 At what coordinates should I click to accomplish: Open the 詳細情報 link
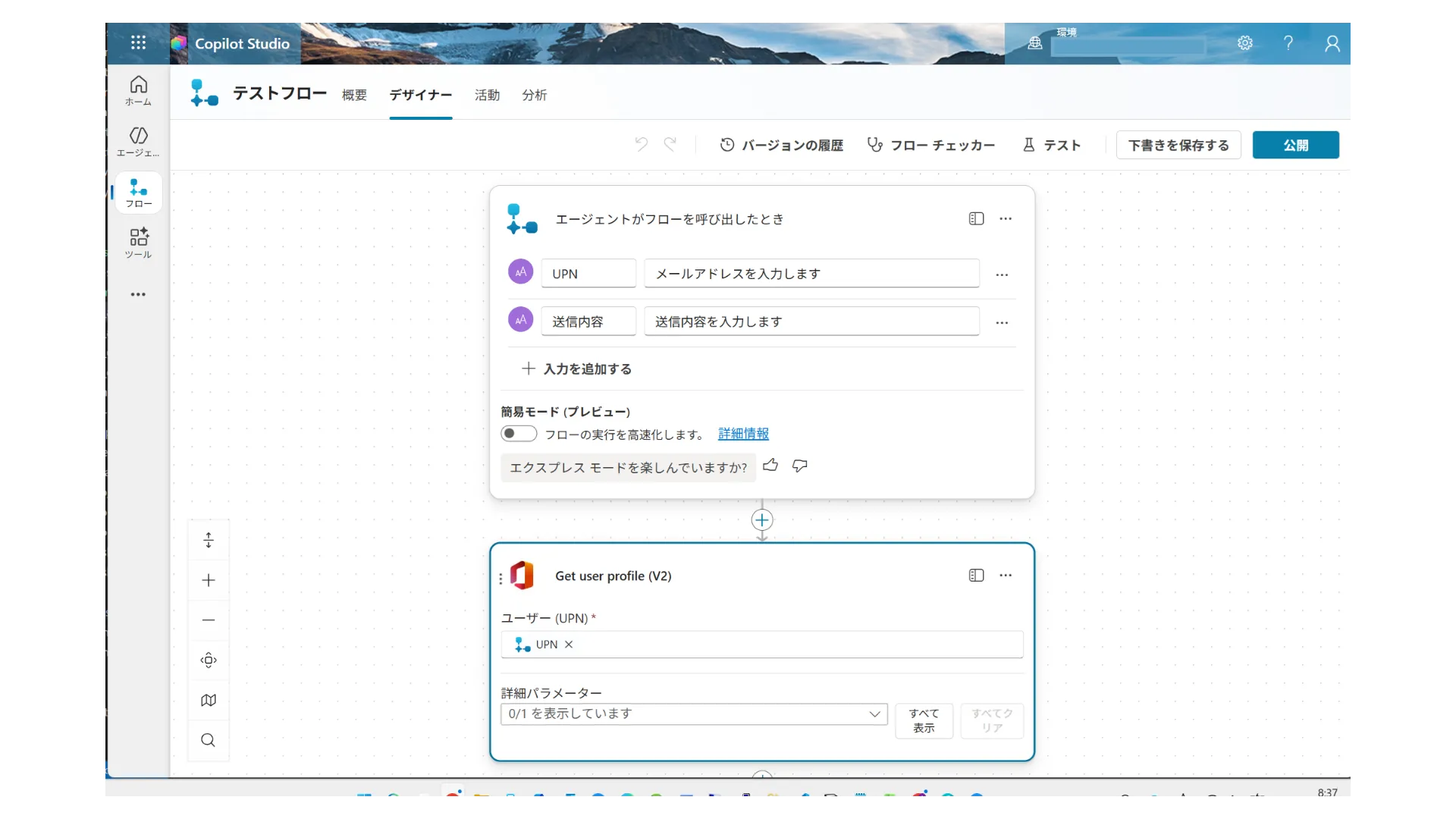click(x=744, y=434)
